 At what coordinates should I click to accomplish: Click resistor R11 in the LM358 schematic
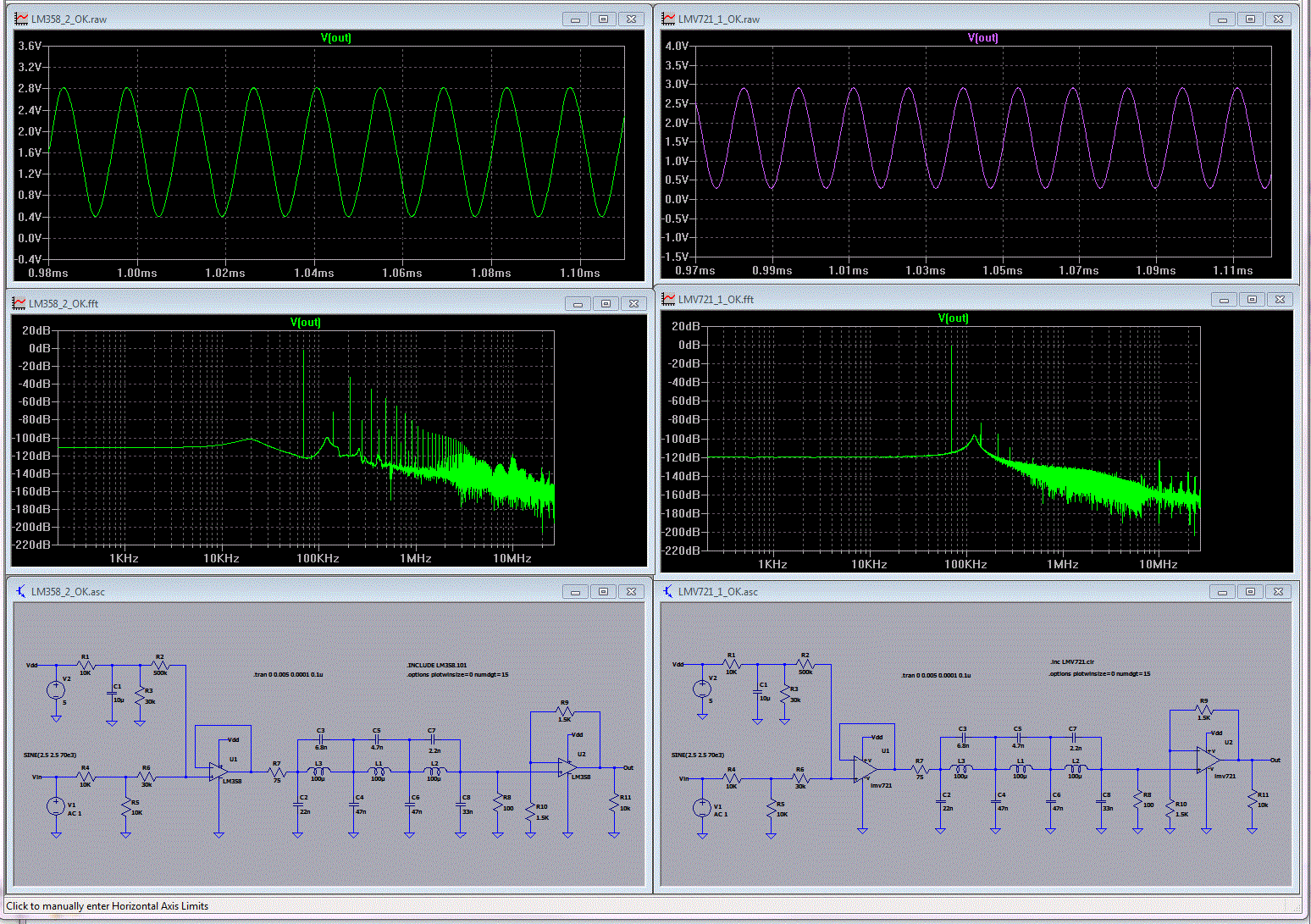coord(614,803)
